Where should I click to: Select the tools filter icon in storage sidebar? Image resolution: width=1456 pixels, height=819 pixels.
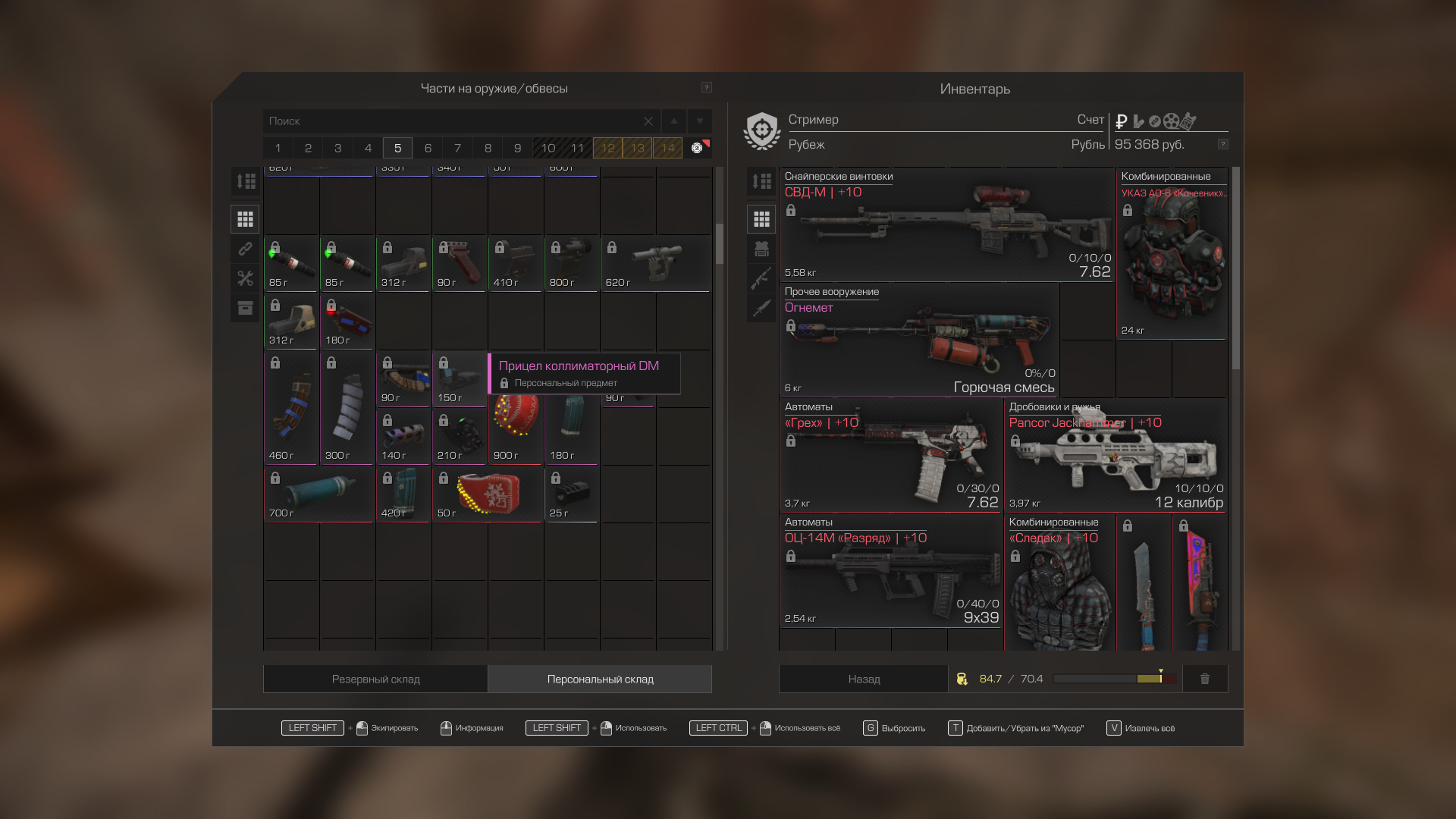click(x=245, y=278)
